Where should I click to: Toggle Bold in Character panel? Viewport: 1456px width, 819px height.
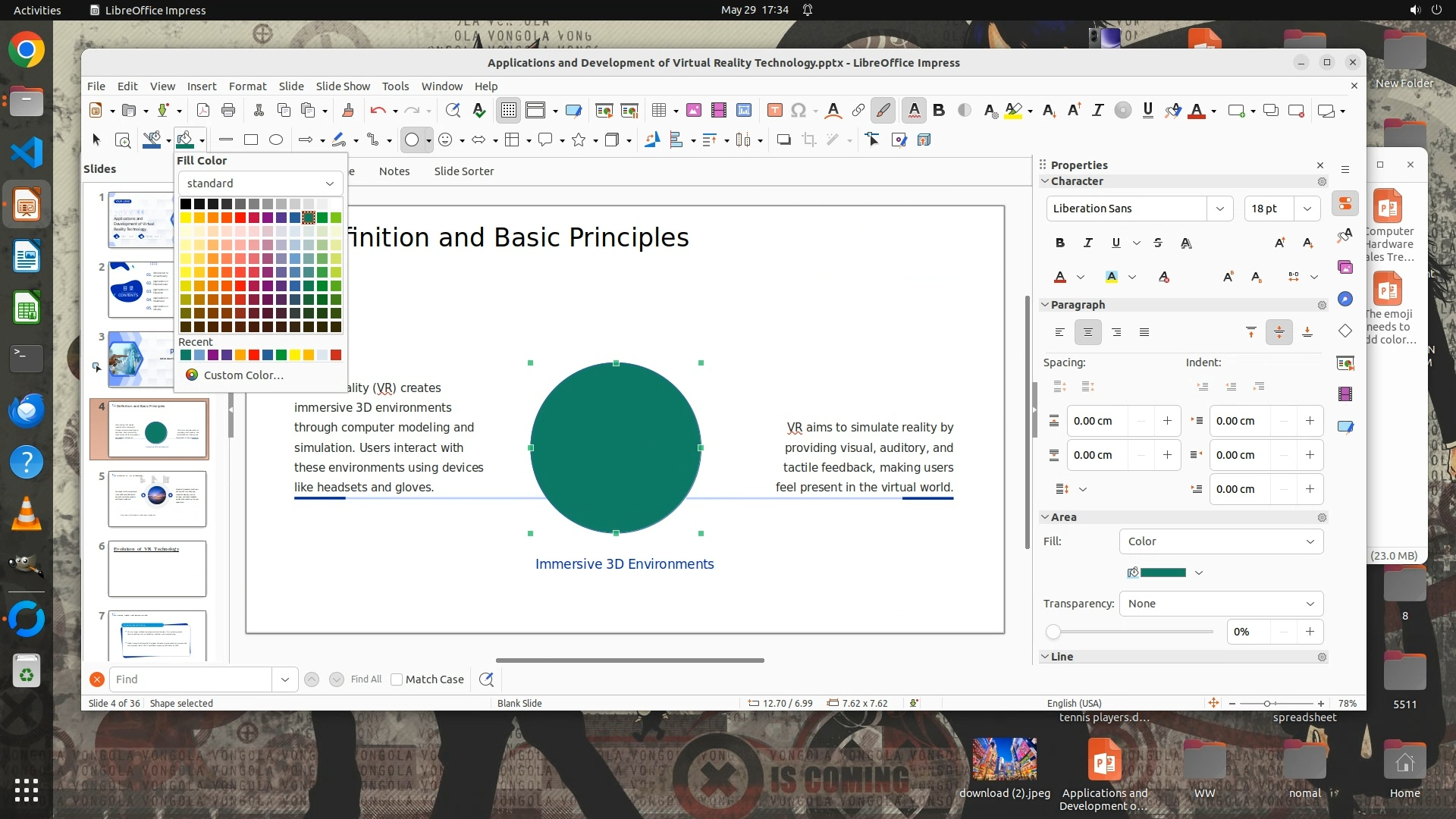1060,243
